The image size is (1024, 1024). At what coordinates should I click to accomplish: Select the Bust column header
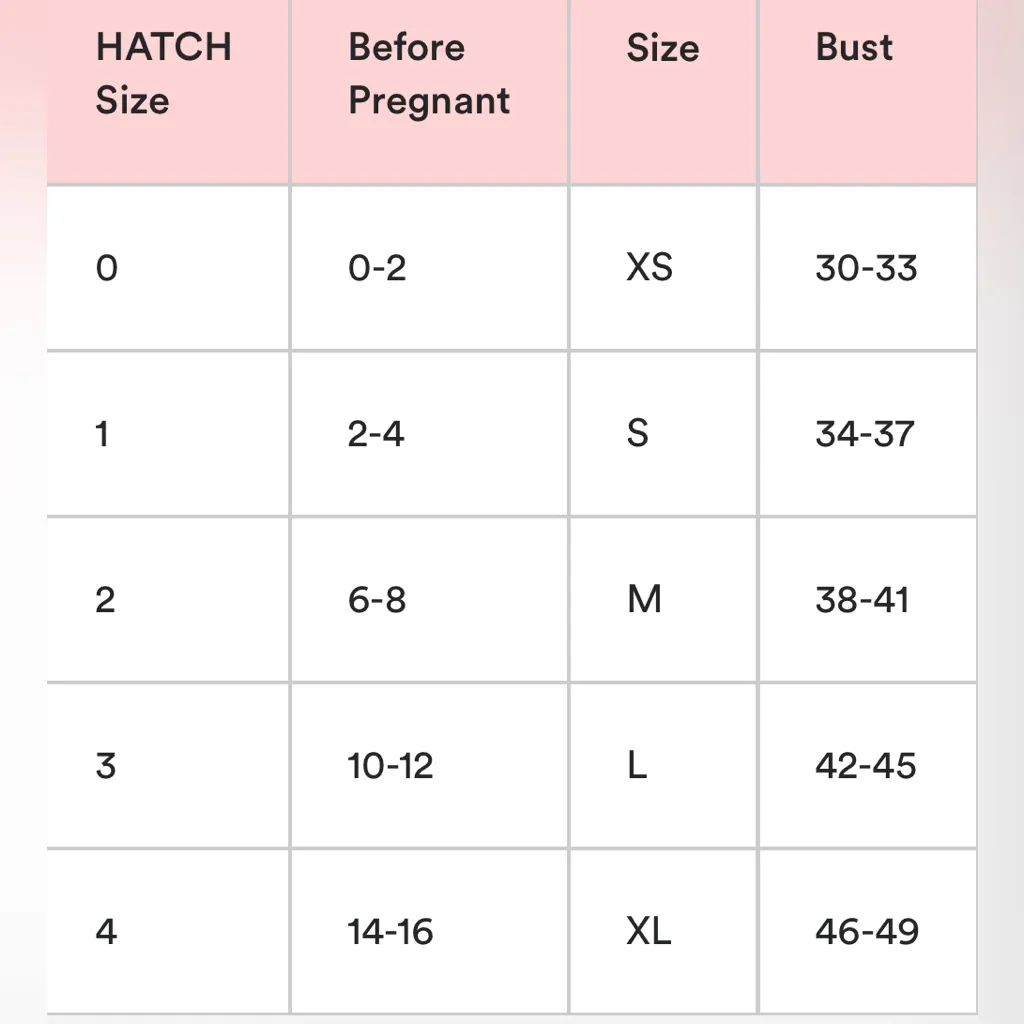[x=854, y=48]
